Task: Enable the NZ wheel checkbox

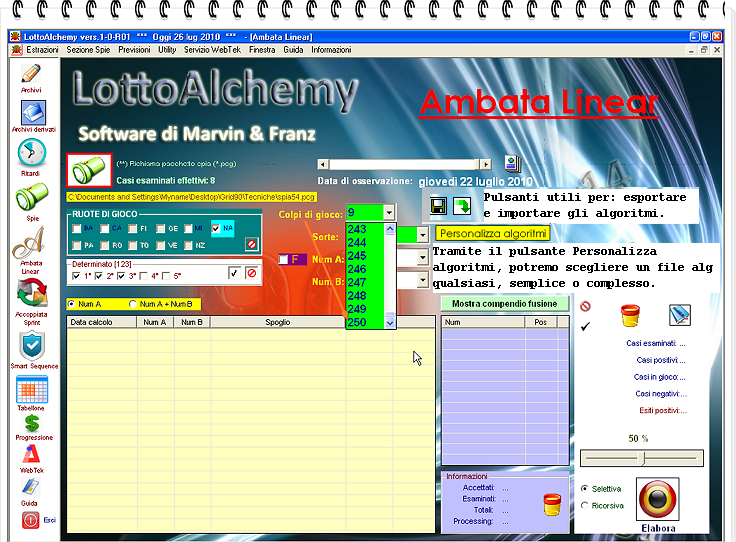Action: coord(188,245)
